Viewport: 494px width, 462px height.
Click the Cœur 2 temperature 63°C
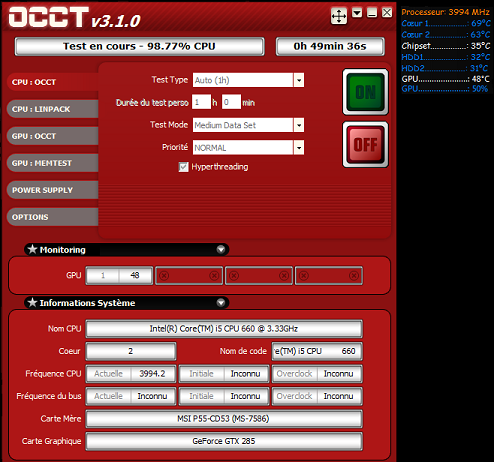click(x=445, y=35)
